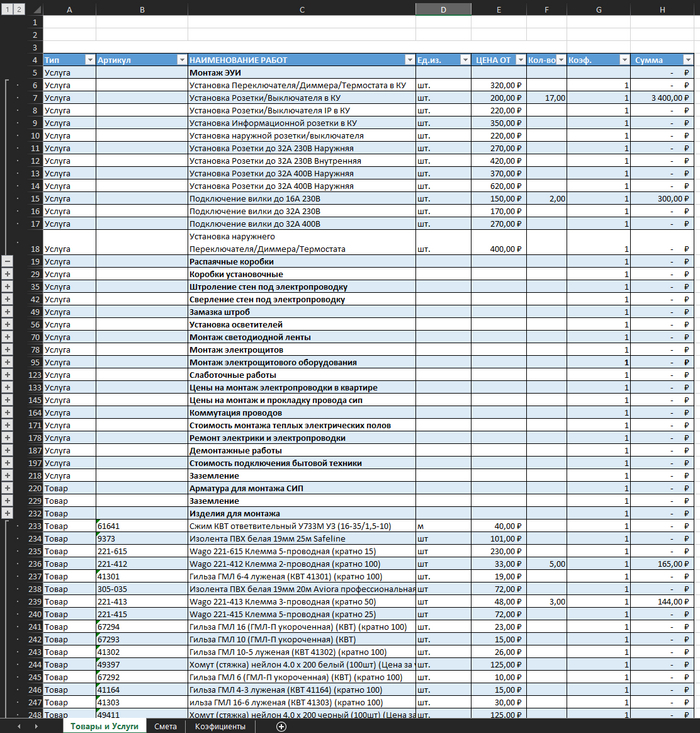Select price cell 230,00 ₽
Viewport: 700px width, 733px height.
tap(499, 552)
